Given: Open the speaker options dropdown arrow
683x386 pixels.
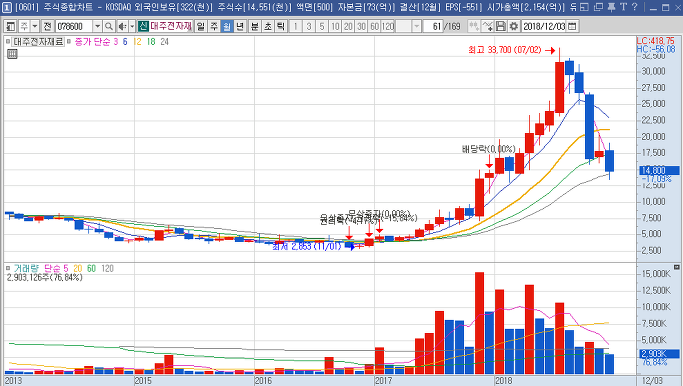Looking at the screenshot, I should pyautogui.click(x=132, y=27).
